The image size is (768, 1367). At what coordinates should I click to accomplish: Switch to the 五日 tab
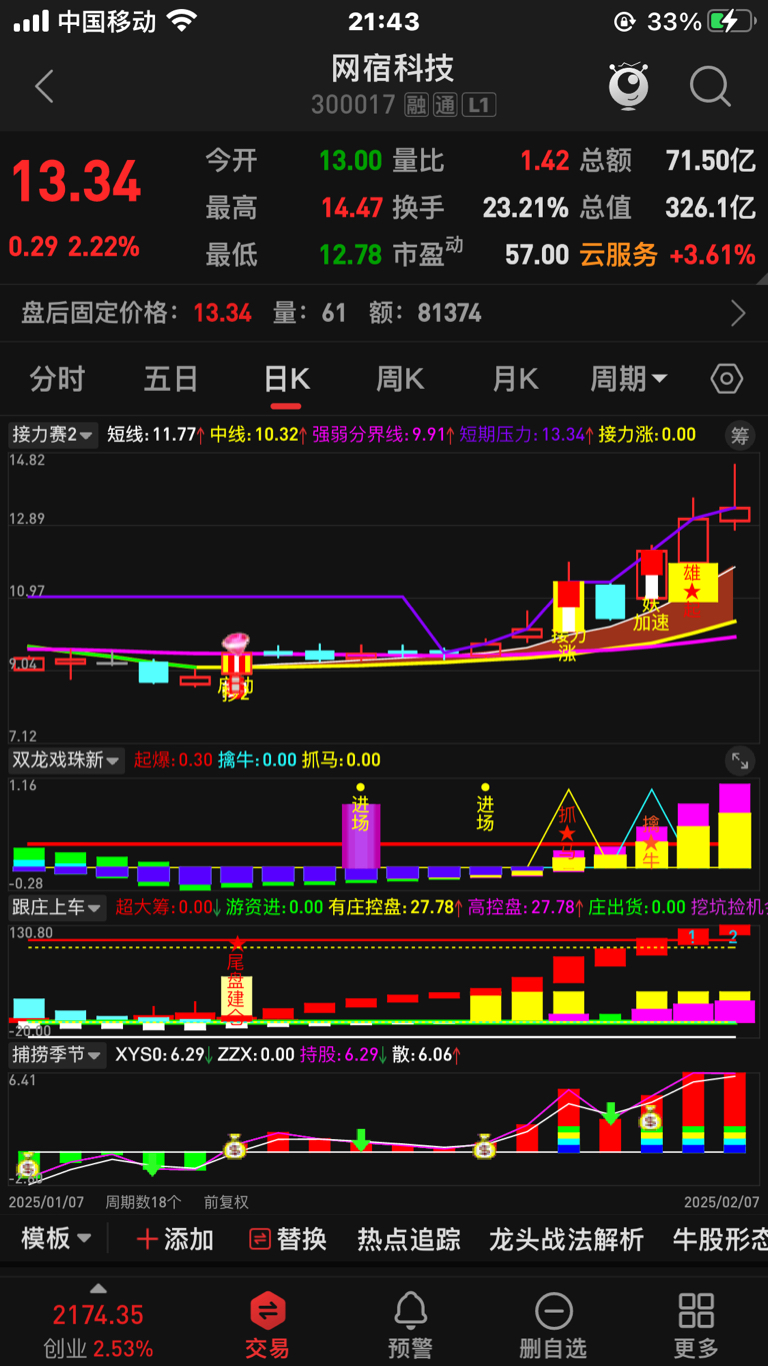[x=171, y=379]
